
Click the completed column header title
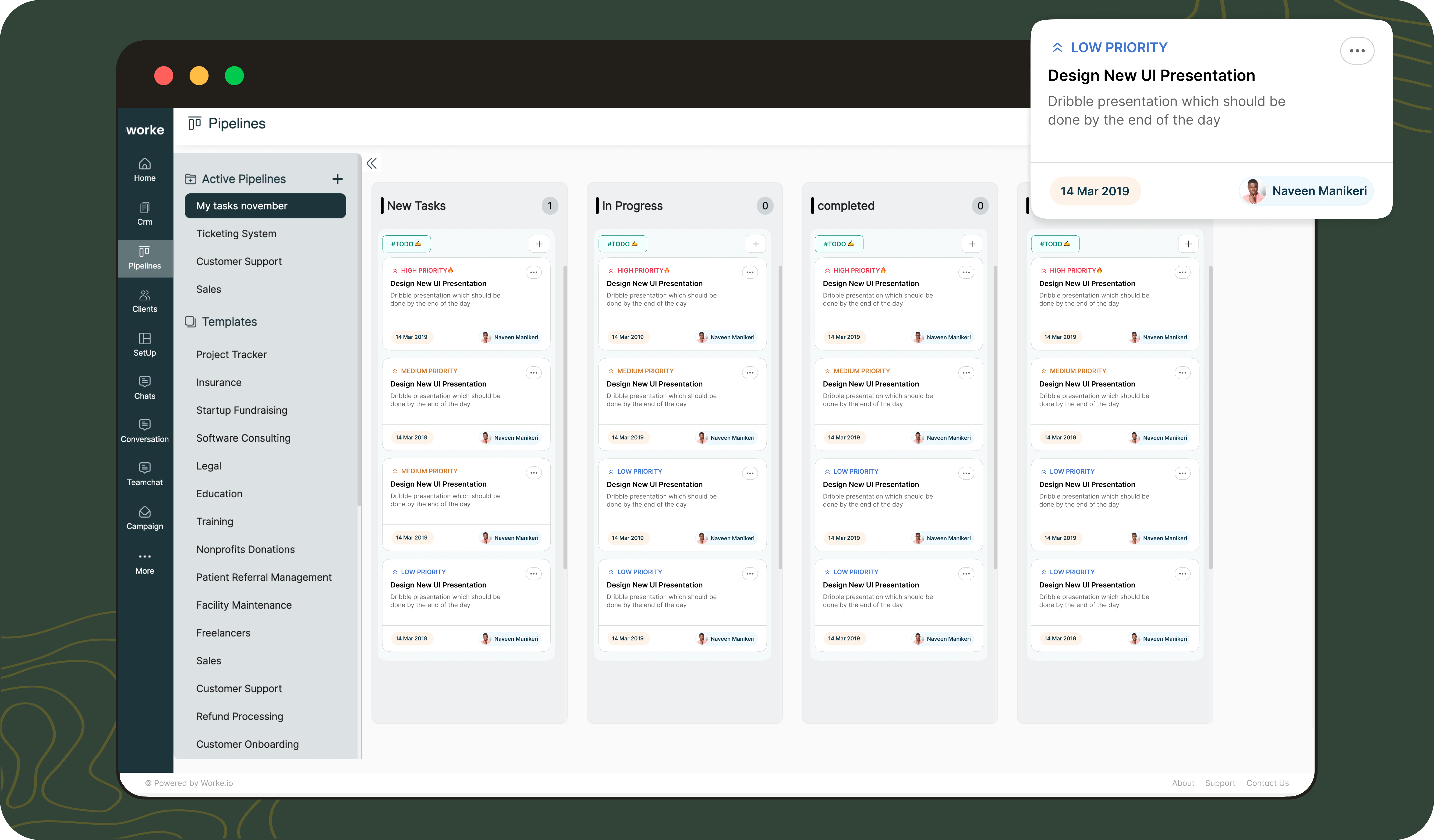pos(846,205)
